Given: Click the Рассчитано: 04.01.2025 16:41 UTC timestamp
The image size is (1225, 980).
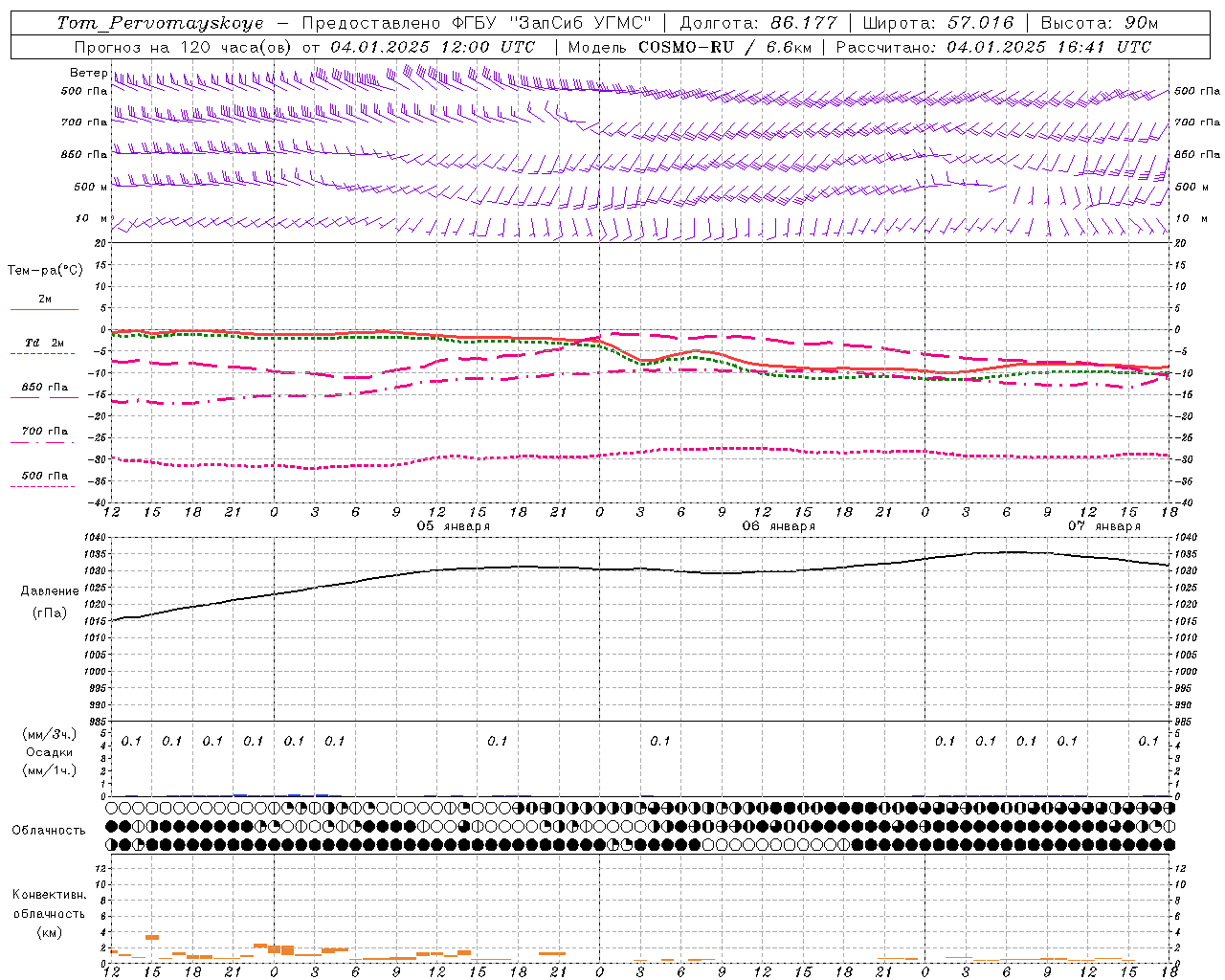Looking at the screenshot, I should point(993,47).
